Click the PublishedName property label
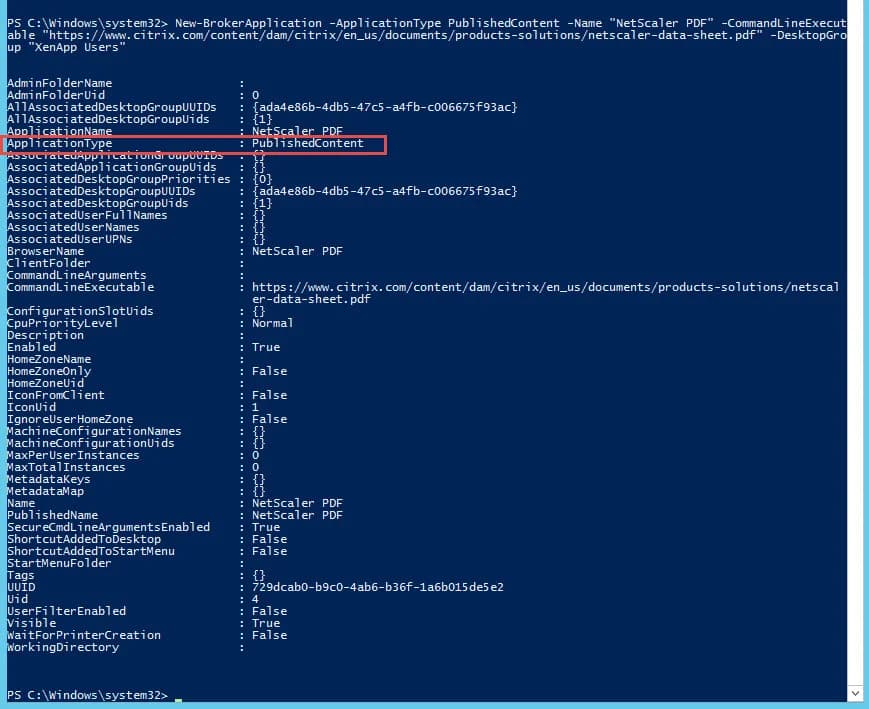This screenshot has height=709, width=869. pyautogui.click(x=52, y=516)
